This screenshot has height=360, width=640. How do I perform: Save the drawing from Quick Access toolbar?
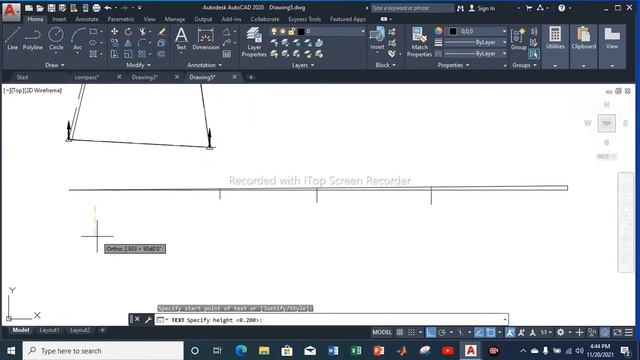click(x=51, y=8)
